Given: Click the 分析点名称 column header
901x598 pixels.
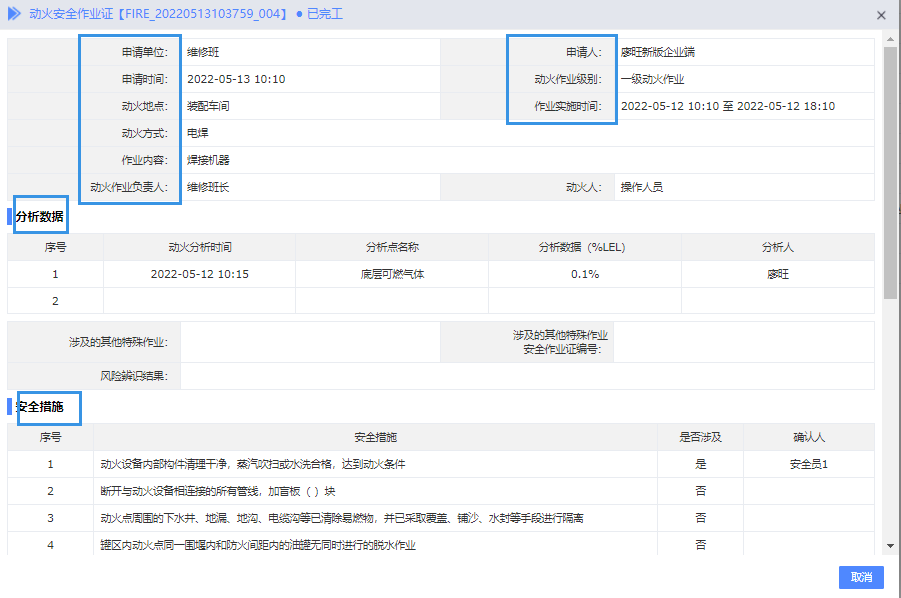Looking at the screenshot, I should pyautogui.click(x=392, y=248).
